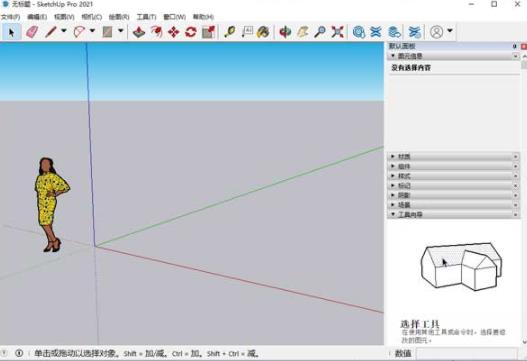Open the 工具(T) menu
This screenshot has width=527, height=361.
click(147, 17)
